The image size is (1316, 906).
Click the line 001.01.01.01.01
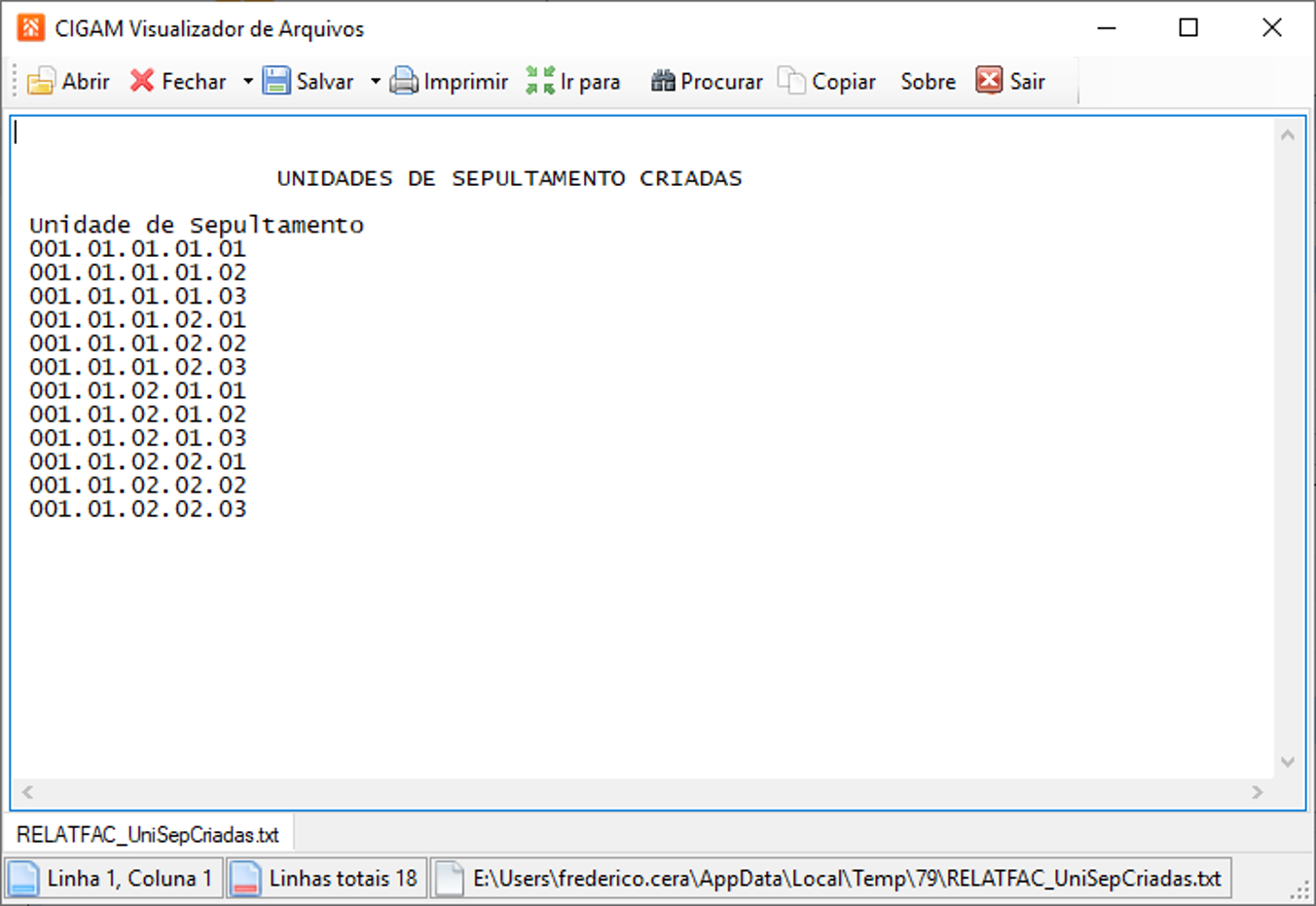click(138, 249)
